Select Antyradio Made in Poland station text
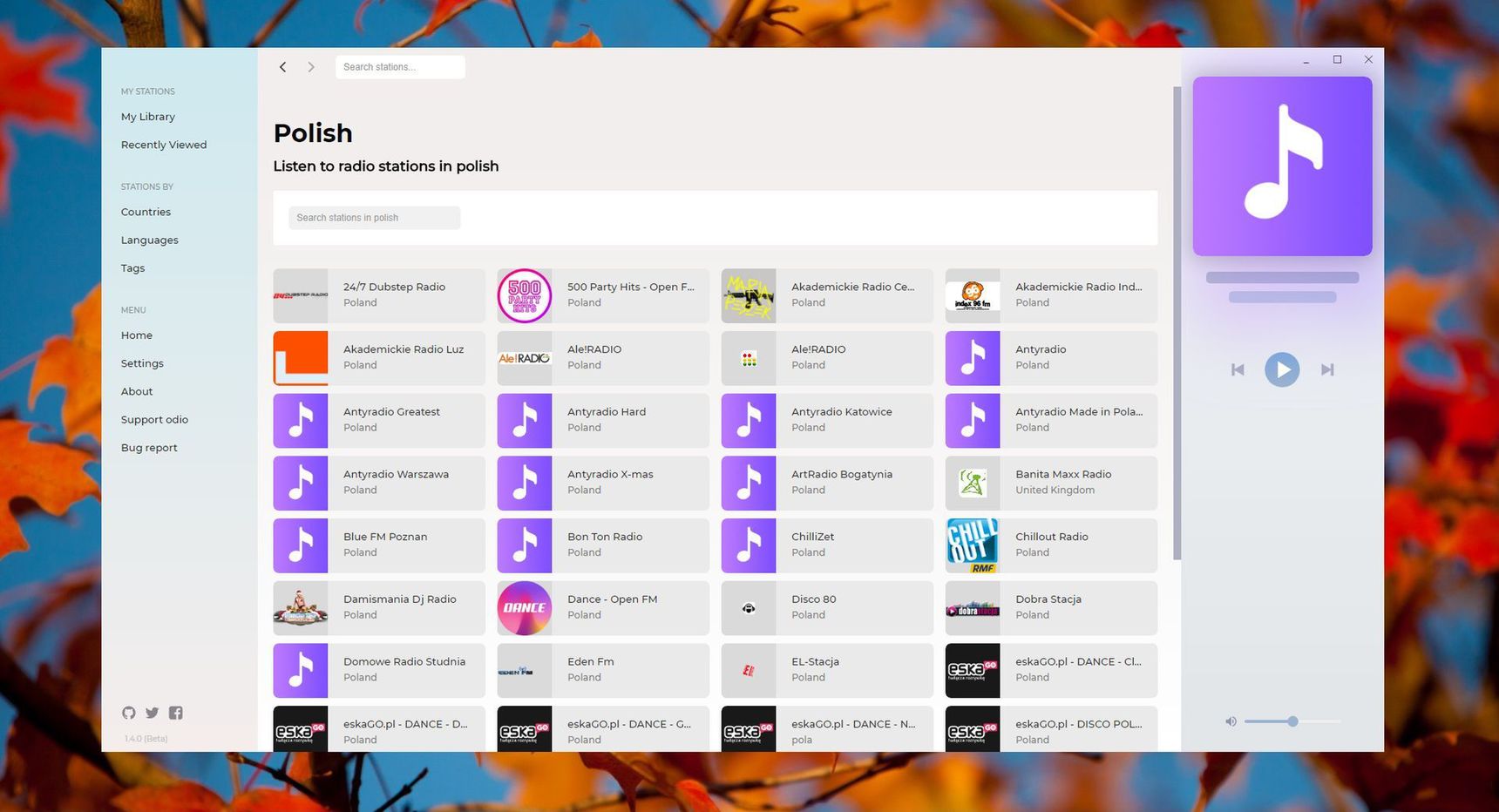1499x812 pixels. [1079, 411]
